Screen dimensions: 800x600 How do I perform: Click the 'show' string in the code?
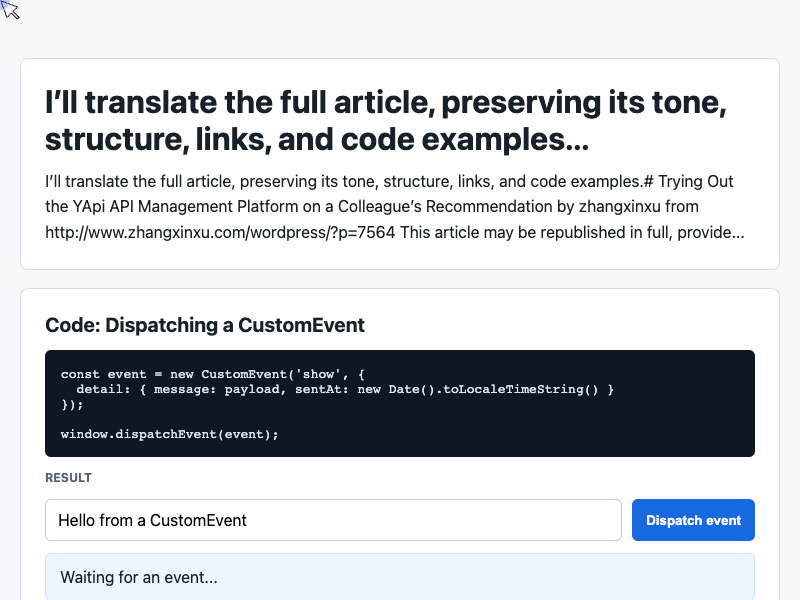319,374
